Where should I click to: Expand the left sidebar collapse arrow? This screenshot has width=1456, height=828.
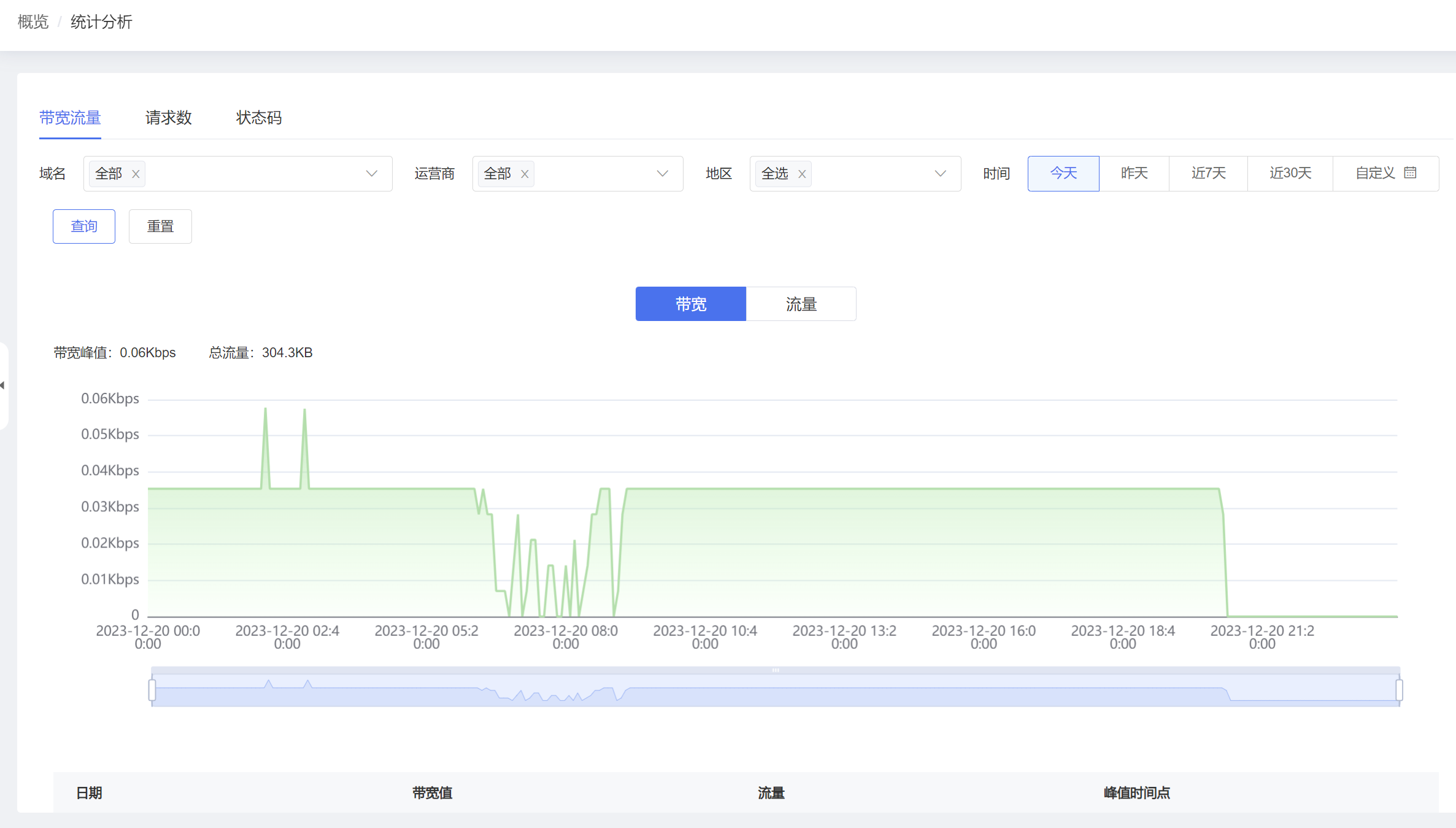pyautogui.click(x=3, y=385)
